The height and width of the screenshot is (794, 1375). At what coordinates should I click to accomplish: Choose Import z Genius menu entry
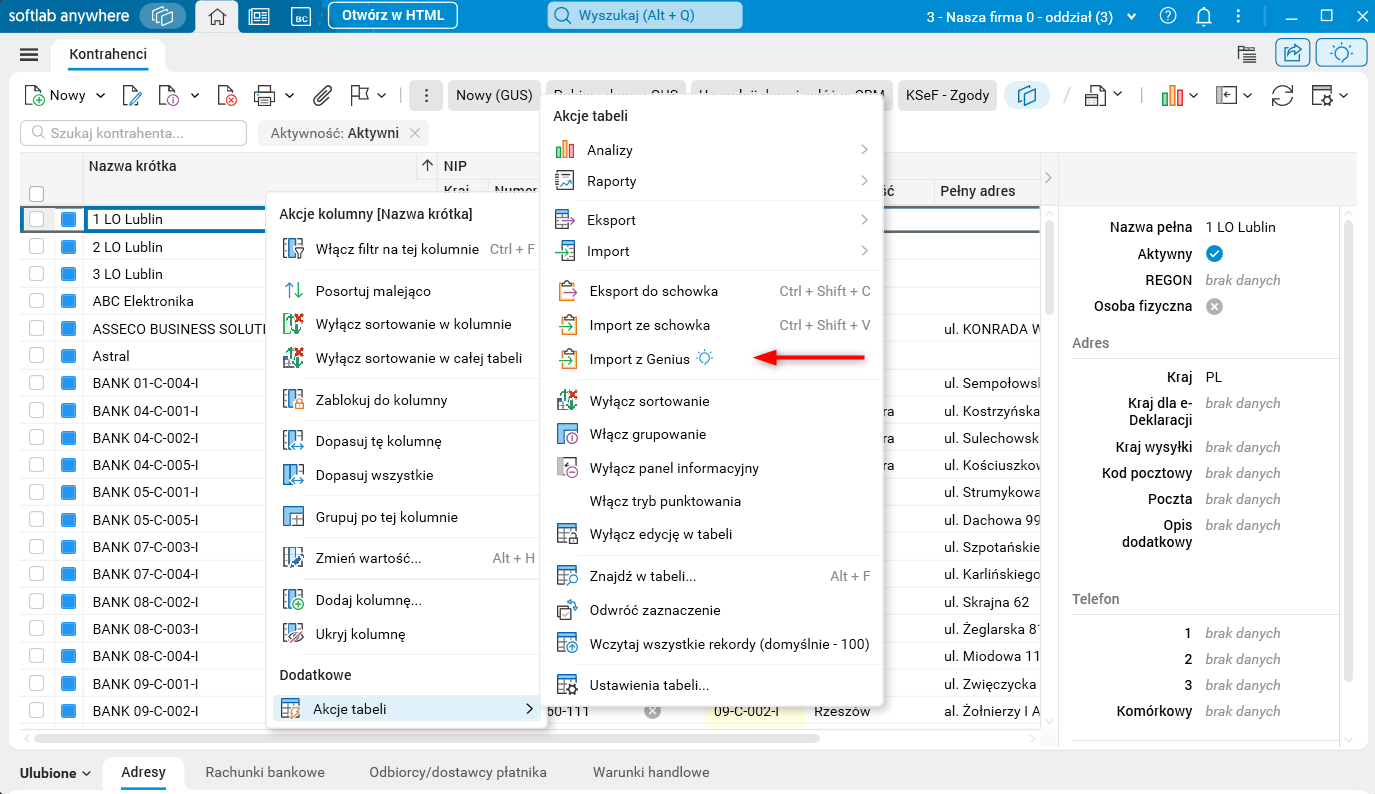[x=639, y=359]
